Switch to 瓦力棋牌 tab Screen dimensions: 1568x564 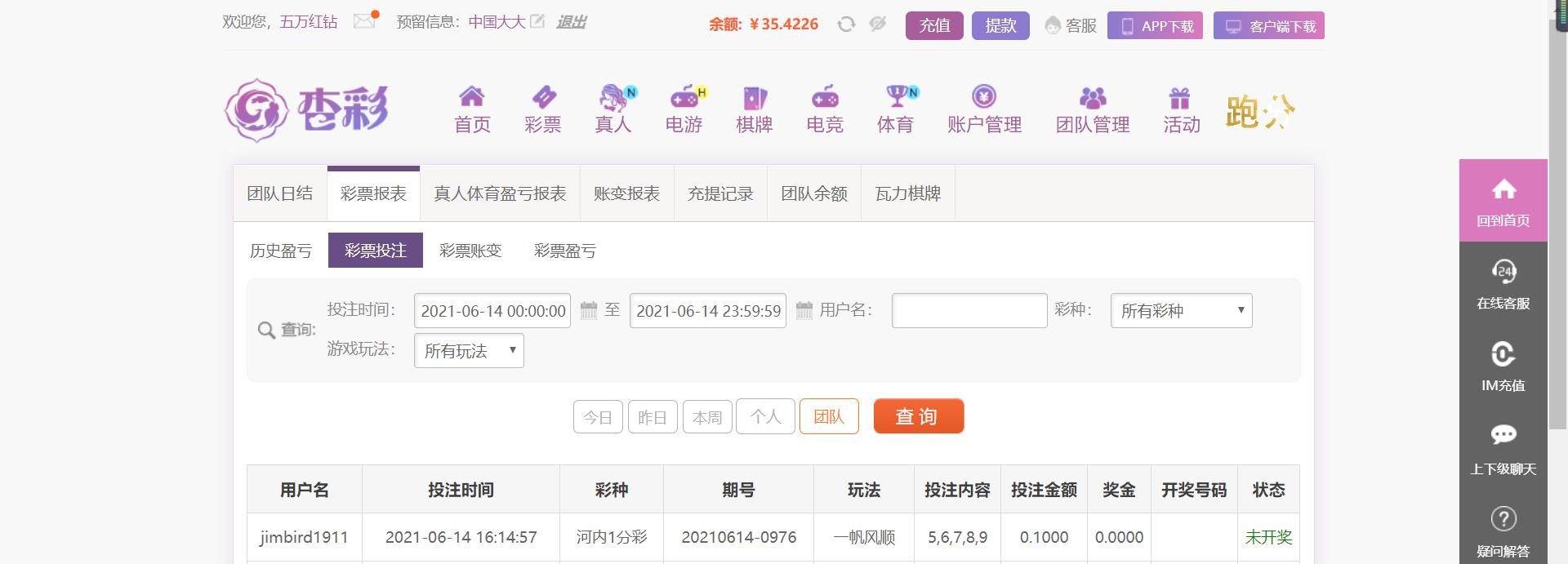[x=908, y=193]
